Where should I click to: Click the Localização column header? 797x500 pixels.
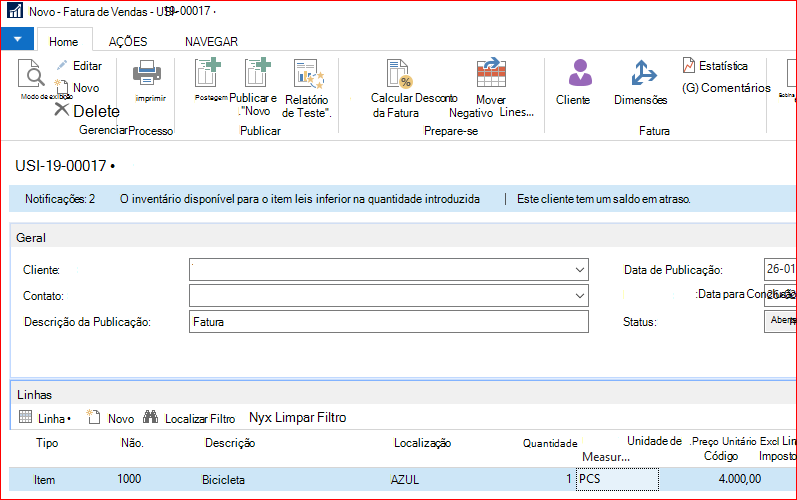tap(422, 443)
